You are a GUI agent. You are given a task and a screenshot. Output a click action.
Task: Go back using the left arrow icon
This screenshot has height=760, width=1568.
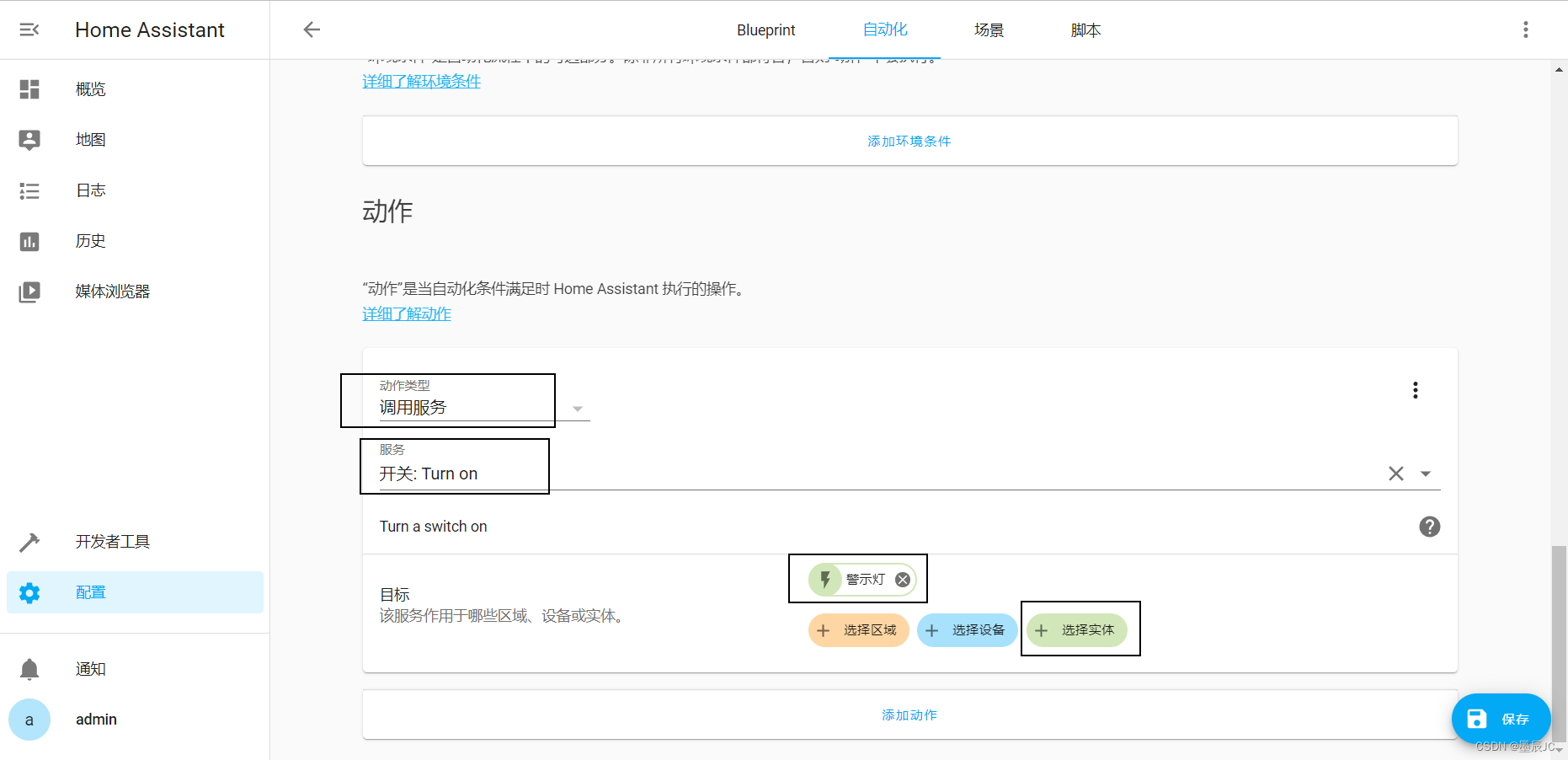click(x=312, y=29)
